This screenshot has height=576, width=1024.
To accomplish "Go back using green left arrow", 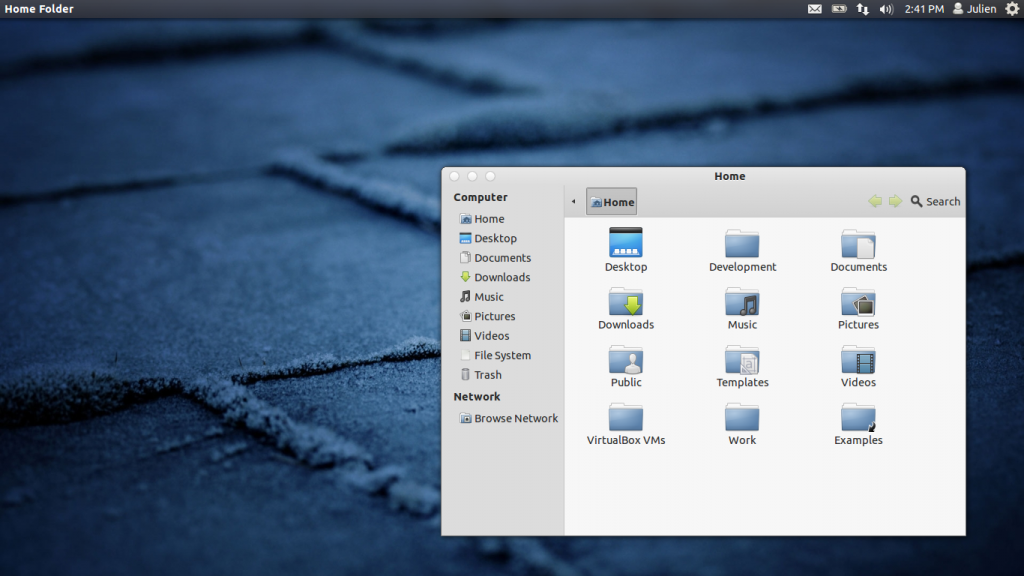I will [x=875, y=201].
